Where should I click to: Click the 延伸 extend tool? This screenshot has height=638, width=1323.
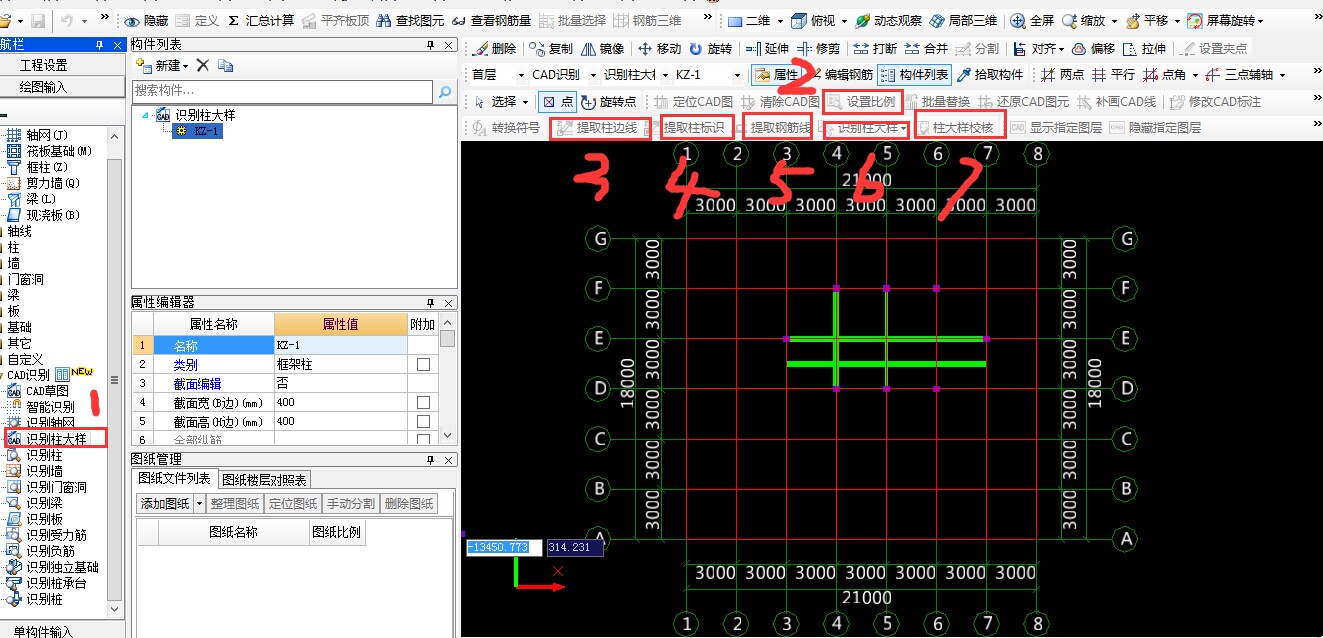click(x=768, y=48)
